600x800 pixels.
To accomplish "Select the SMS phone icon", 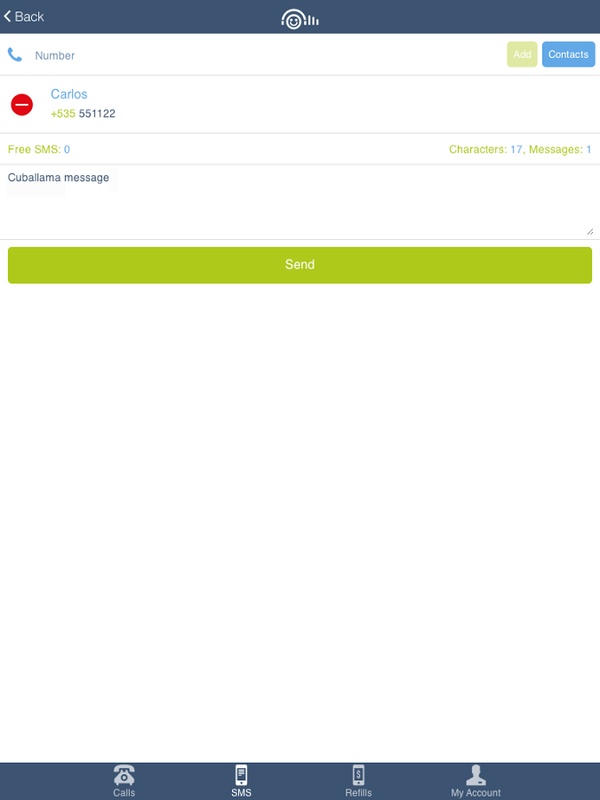I will [241, 775].
